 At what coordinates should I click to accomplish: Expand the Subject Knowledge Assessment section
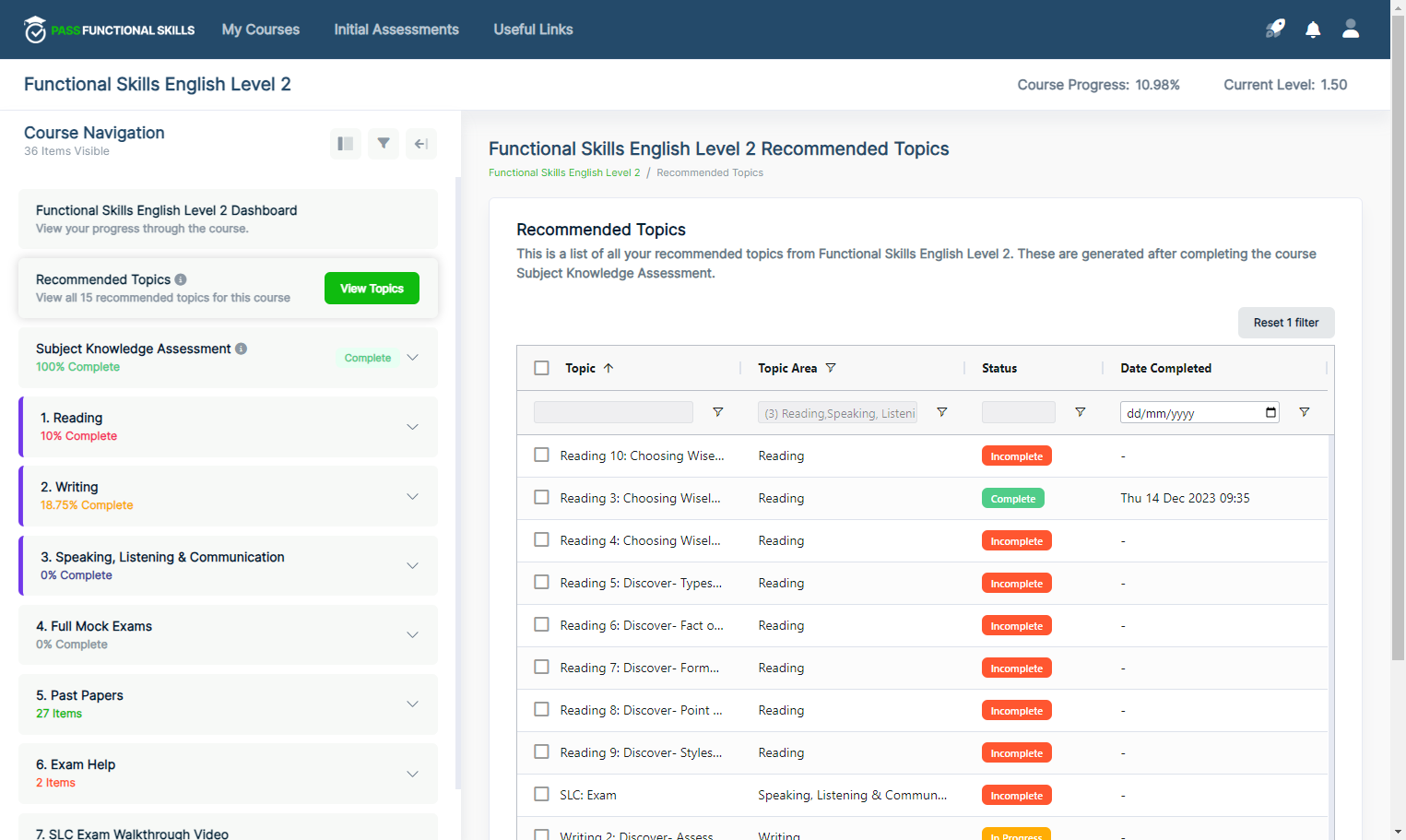[x=413, y=358]
